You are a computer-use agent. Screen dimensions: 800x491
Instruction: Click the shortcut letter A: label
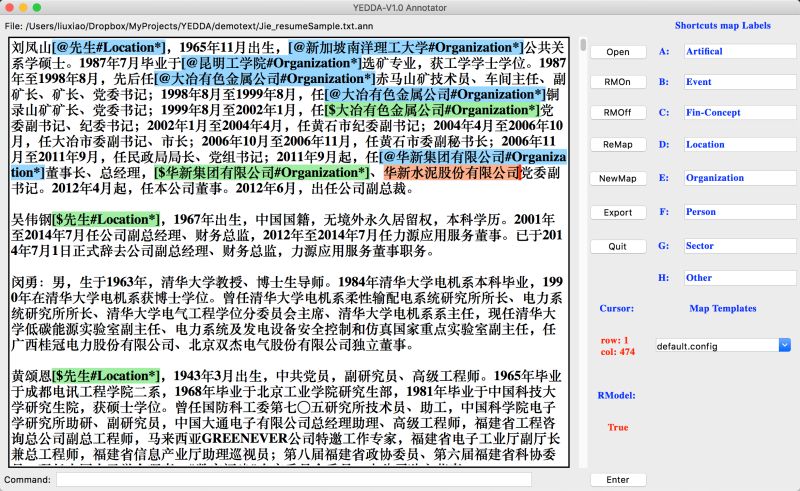[664, 51]
